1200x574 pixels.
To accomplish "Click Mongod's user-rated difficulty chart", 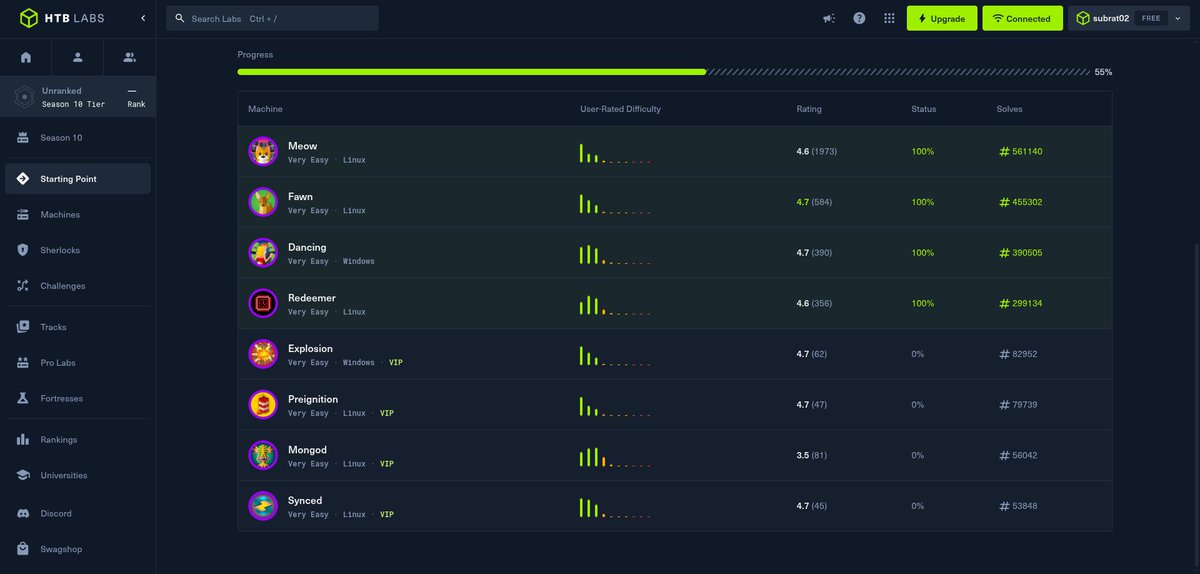I will click(615, 457).
